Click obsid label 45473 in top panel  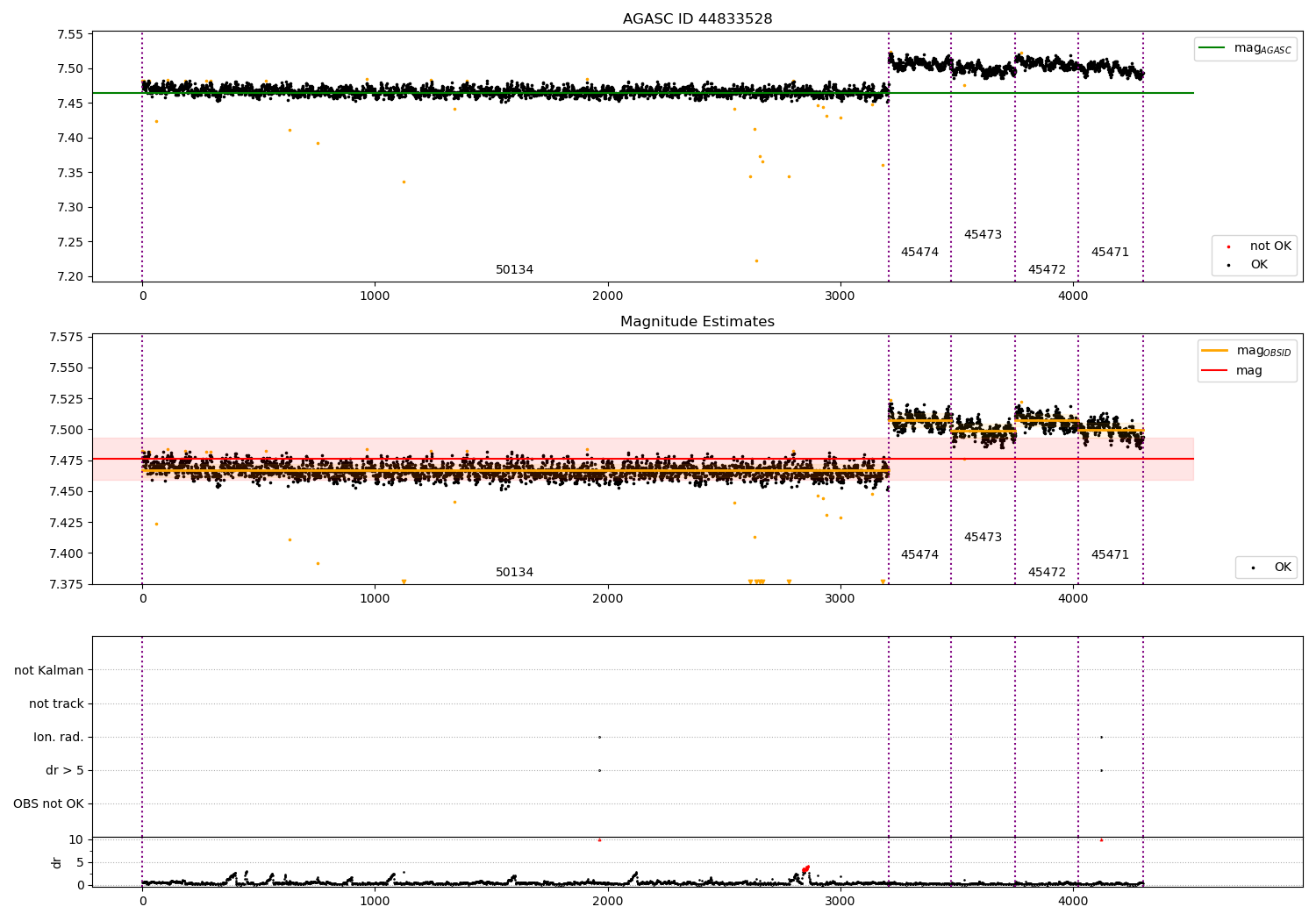[x=983, y=235]
